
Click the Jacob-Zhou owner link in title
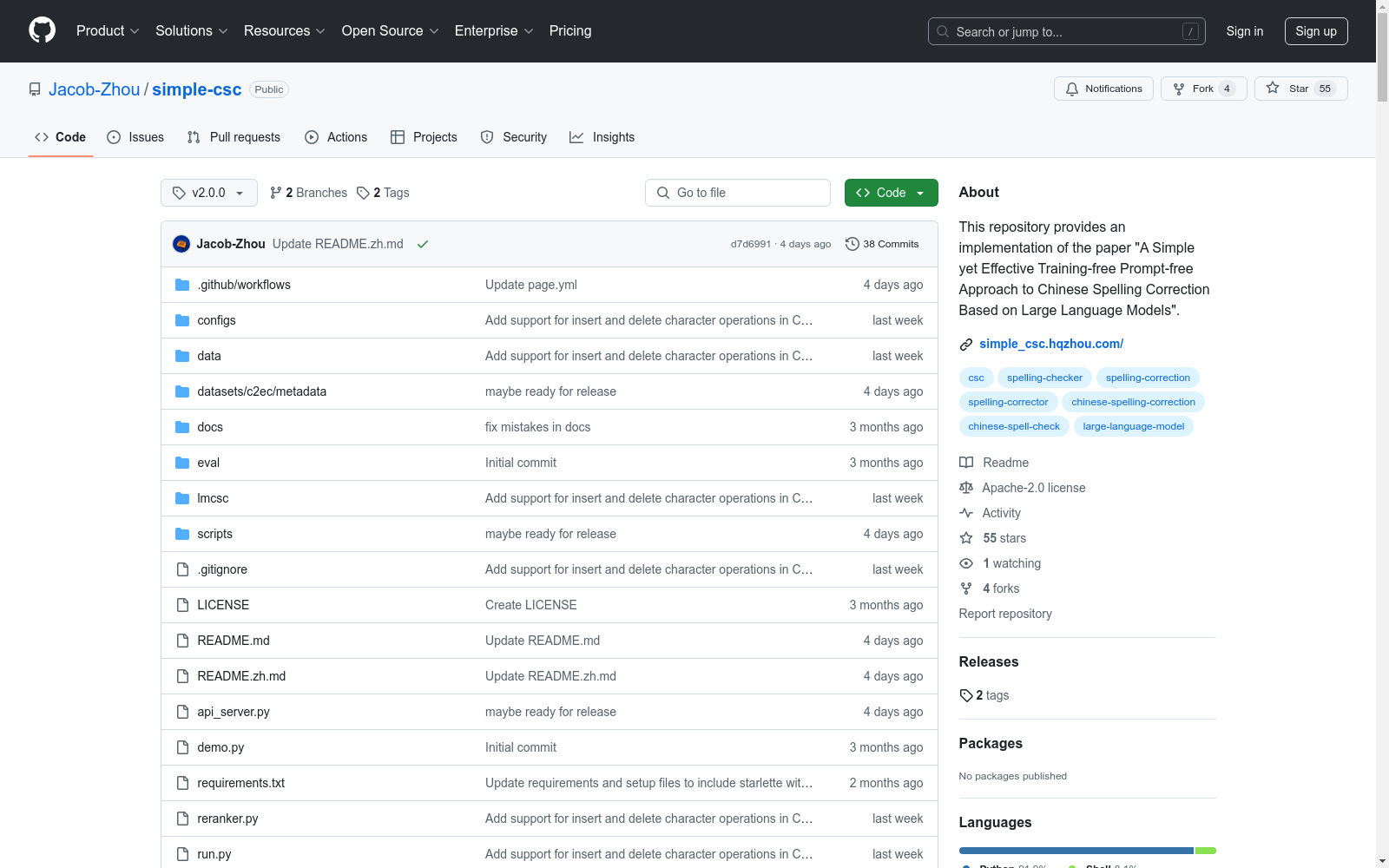point(94,89)
